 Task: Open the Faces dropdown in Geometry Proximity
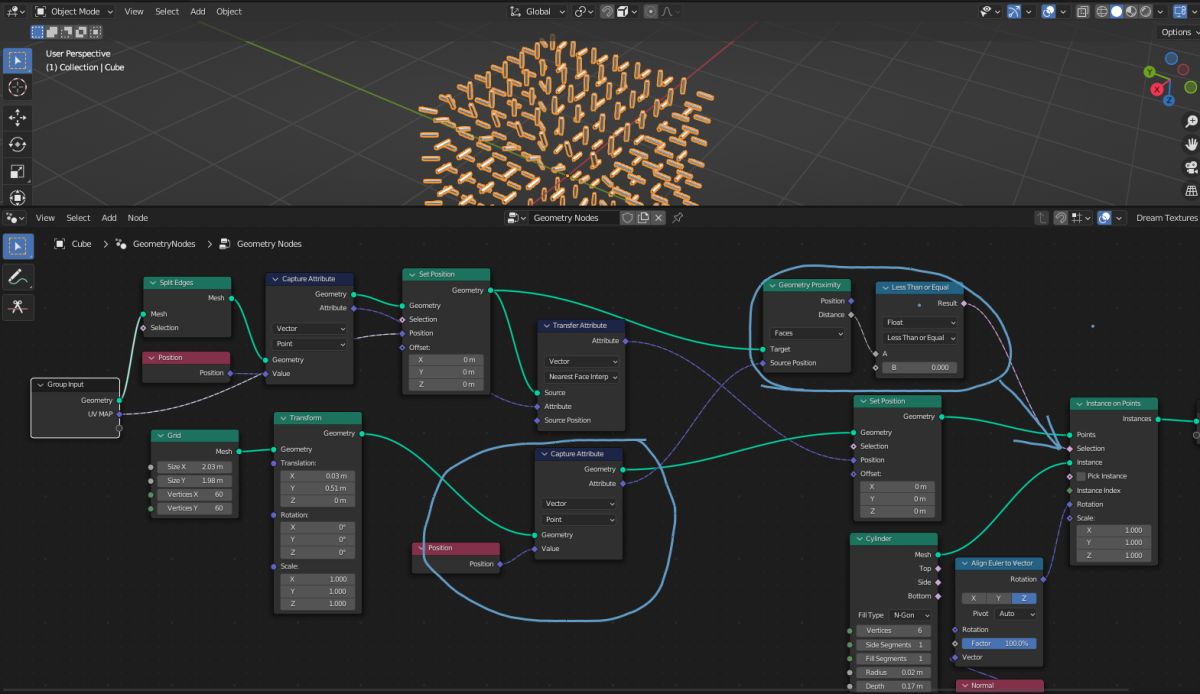(806, 333)
